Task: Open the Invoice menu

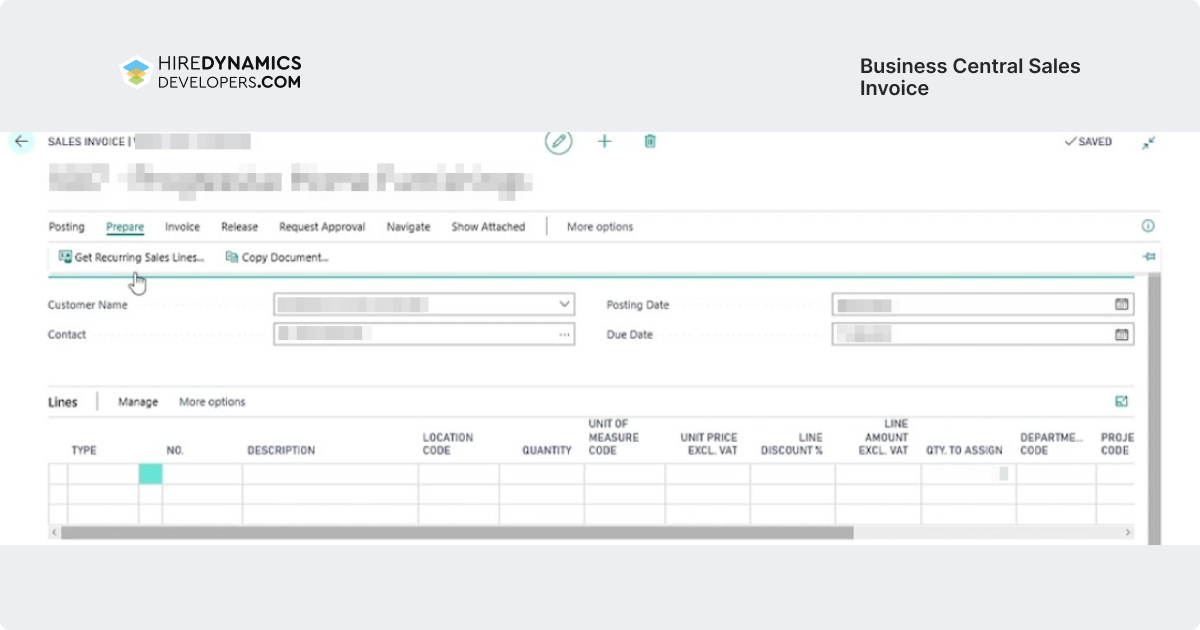Action: pyautogui.click(x=183, y=227)
